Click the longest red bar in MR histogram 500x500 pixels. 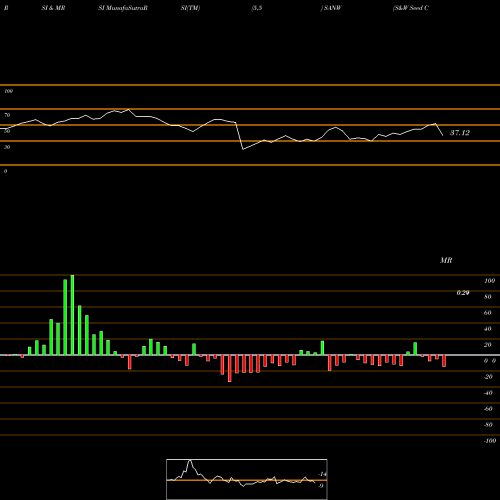coord(230,368)
